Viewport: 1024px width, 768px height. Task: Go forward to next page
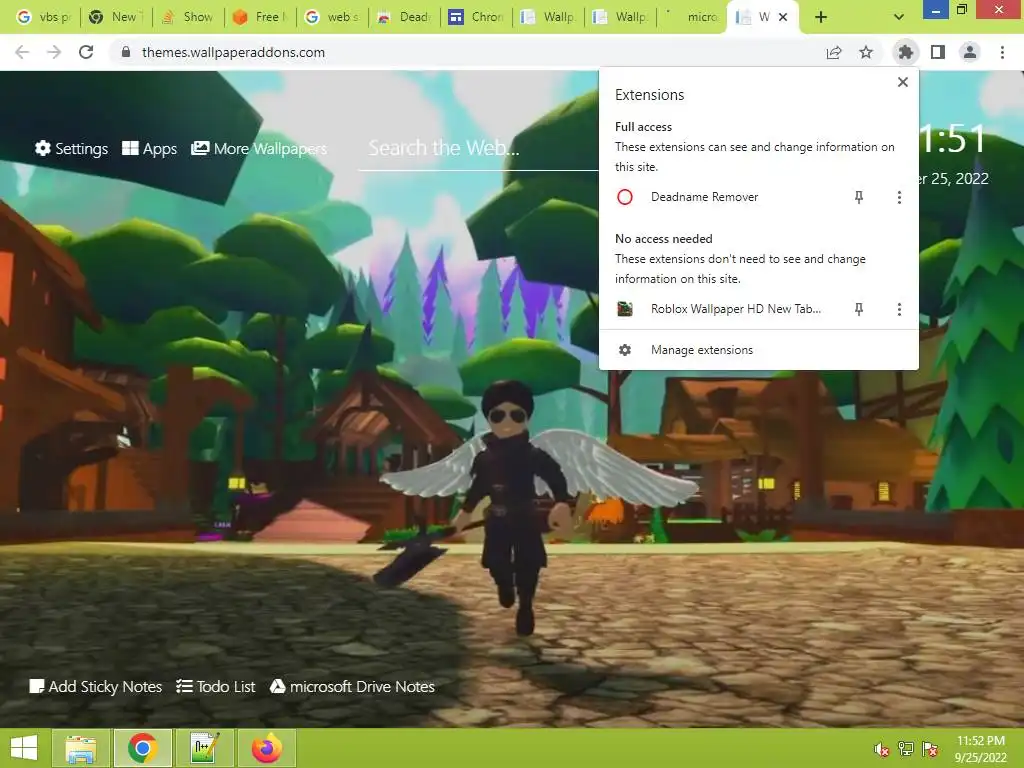(x=54, y=52)
